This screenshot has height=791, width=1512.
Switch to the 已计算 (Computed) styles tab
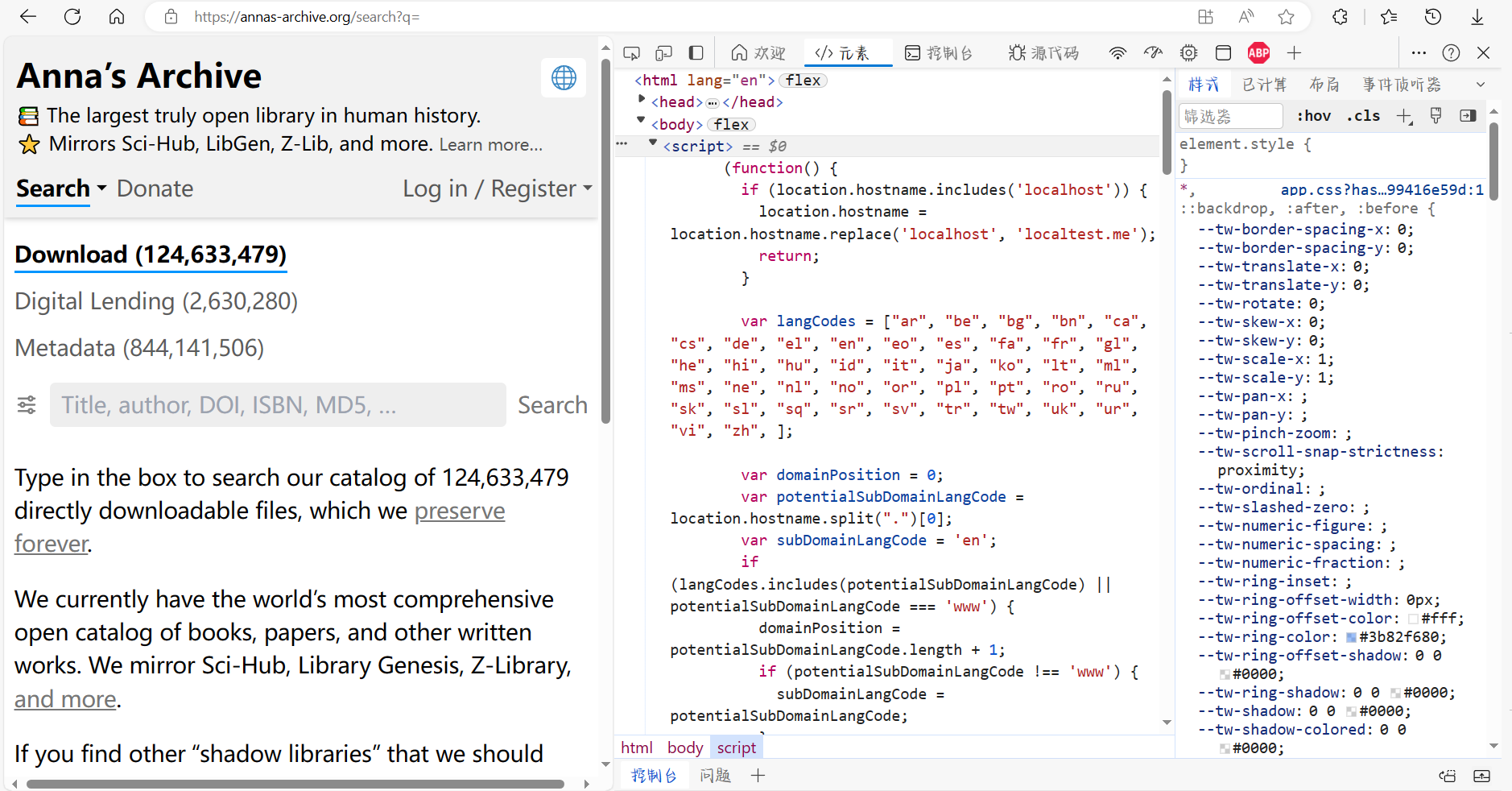1264,85
